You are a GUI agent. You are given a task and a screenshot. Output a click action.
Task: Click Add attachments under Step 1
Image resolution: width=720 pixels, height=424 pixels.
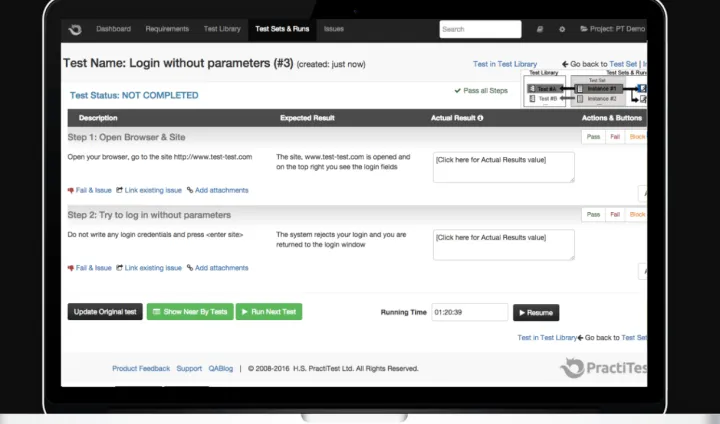pyautogui.click(x=217, y=190)
